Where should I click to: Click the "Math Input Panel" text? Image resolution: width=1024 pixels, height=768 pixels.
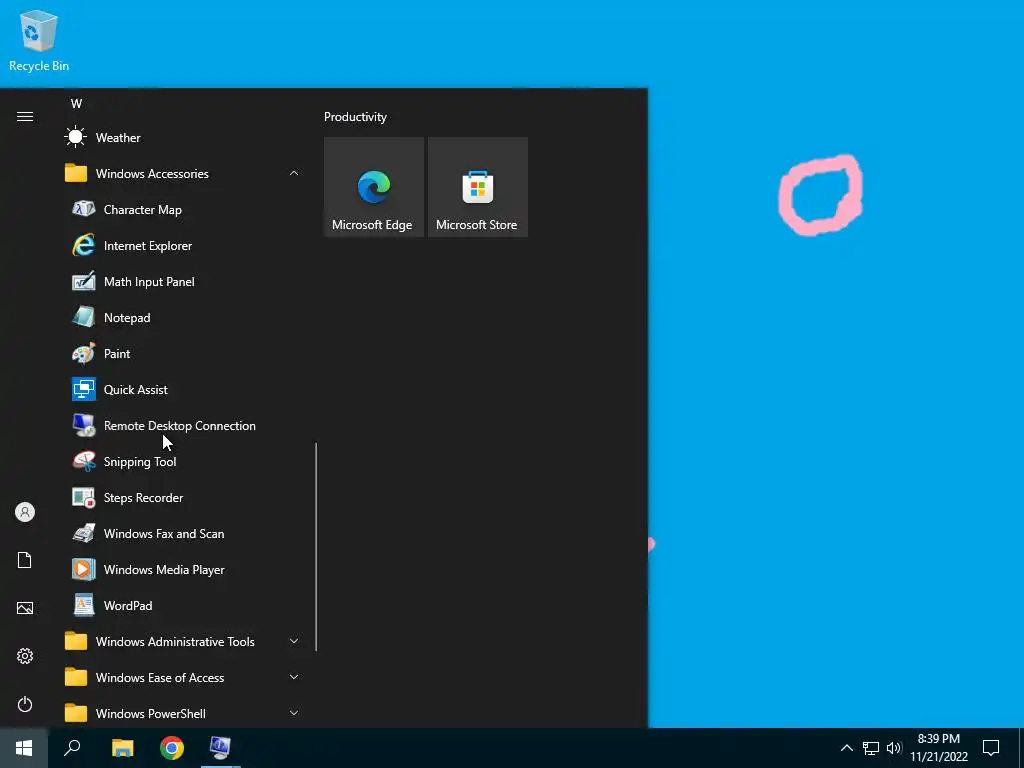149,282
